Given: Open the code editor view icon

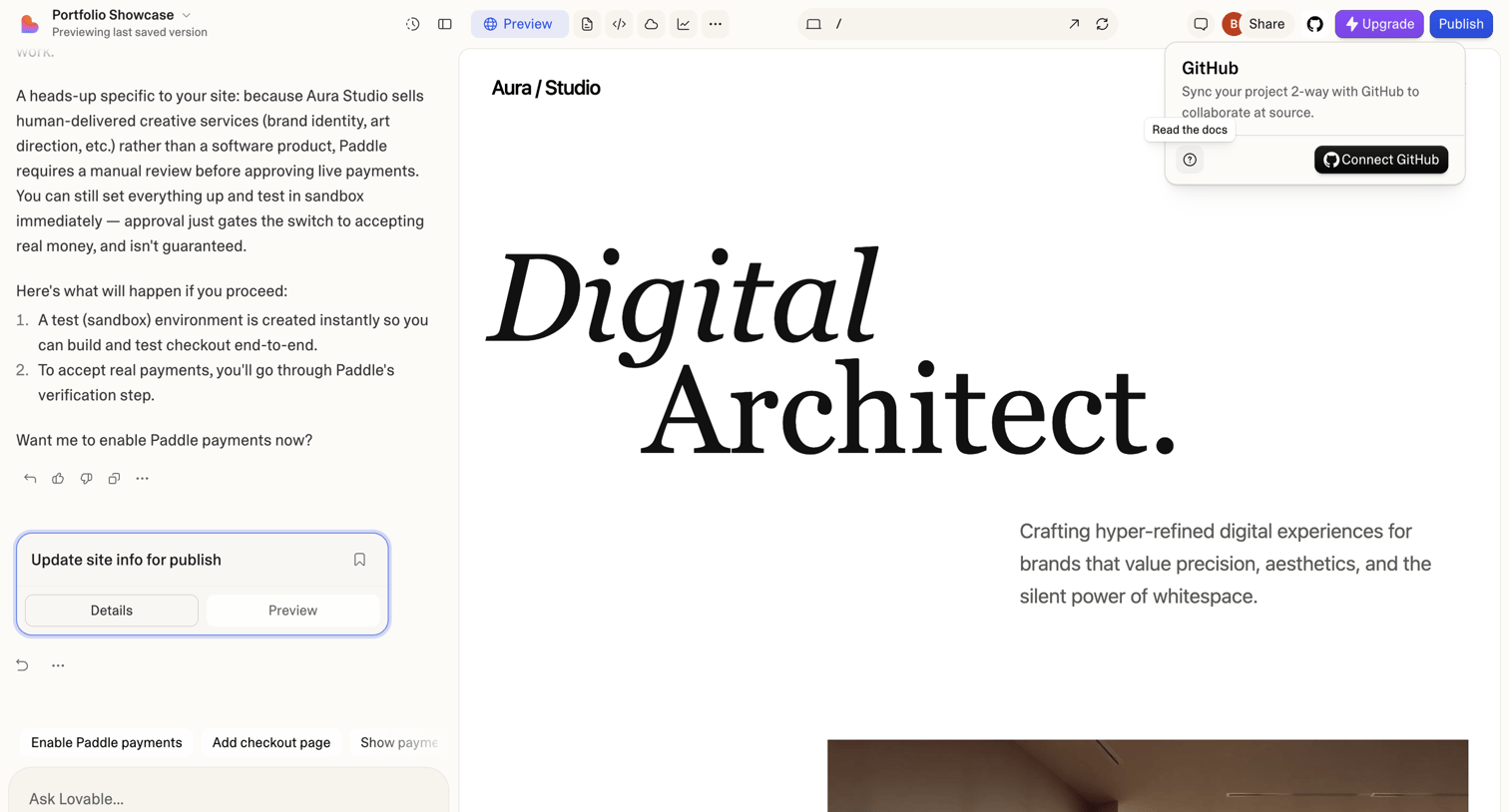Looking at the screenshot, I should point(619,24).
